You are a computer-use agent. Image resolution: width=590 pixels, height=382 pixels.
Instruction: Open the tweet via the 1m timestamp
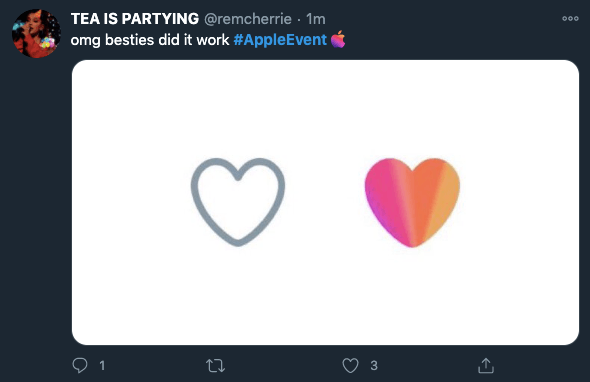(x=316, y=19)
